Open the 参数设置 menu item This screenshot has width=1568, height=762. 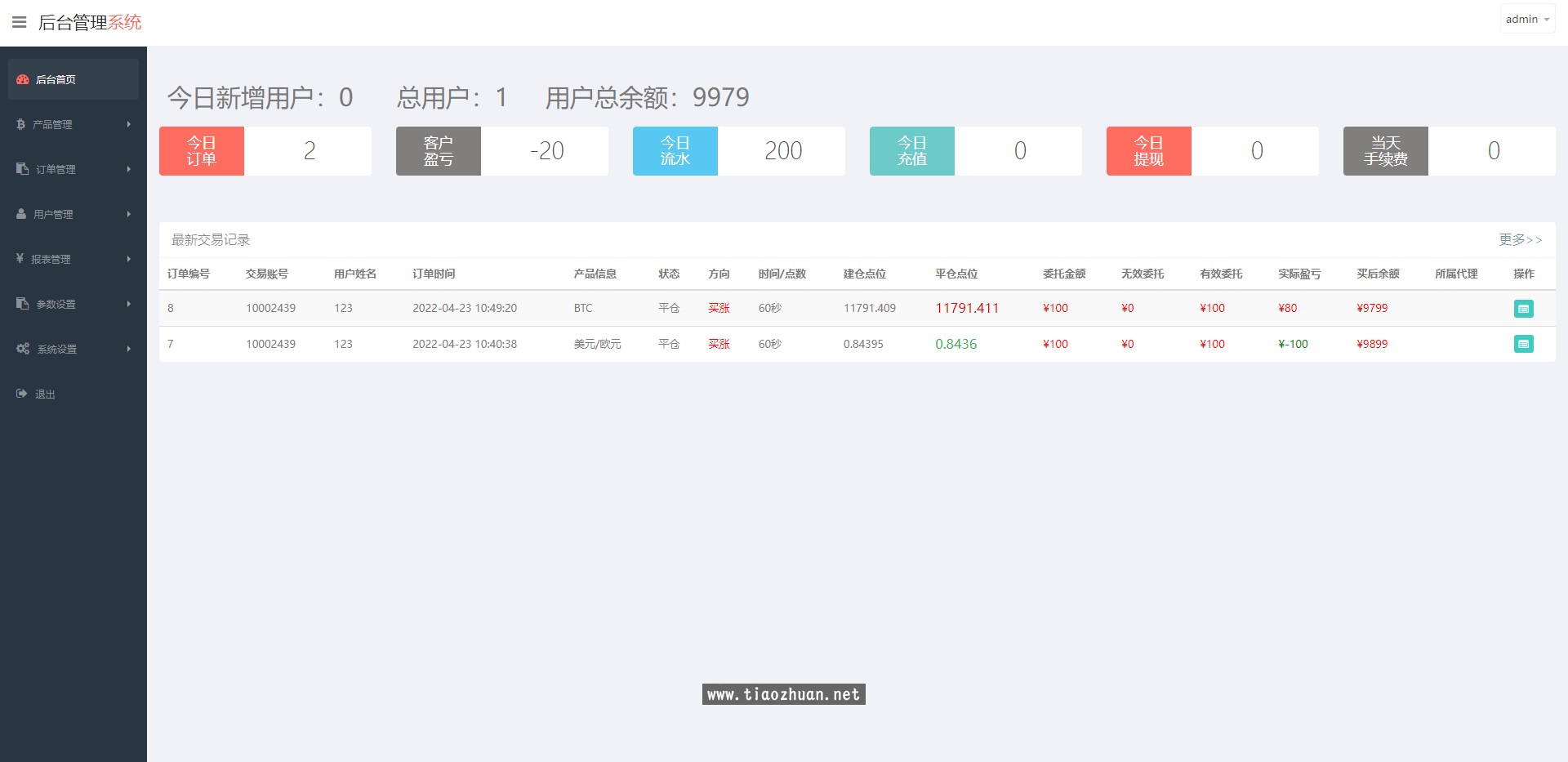[73, 304]
